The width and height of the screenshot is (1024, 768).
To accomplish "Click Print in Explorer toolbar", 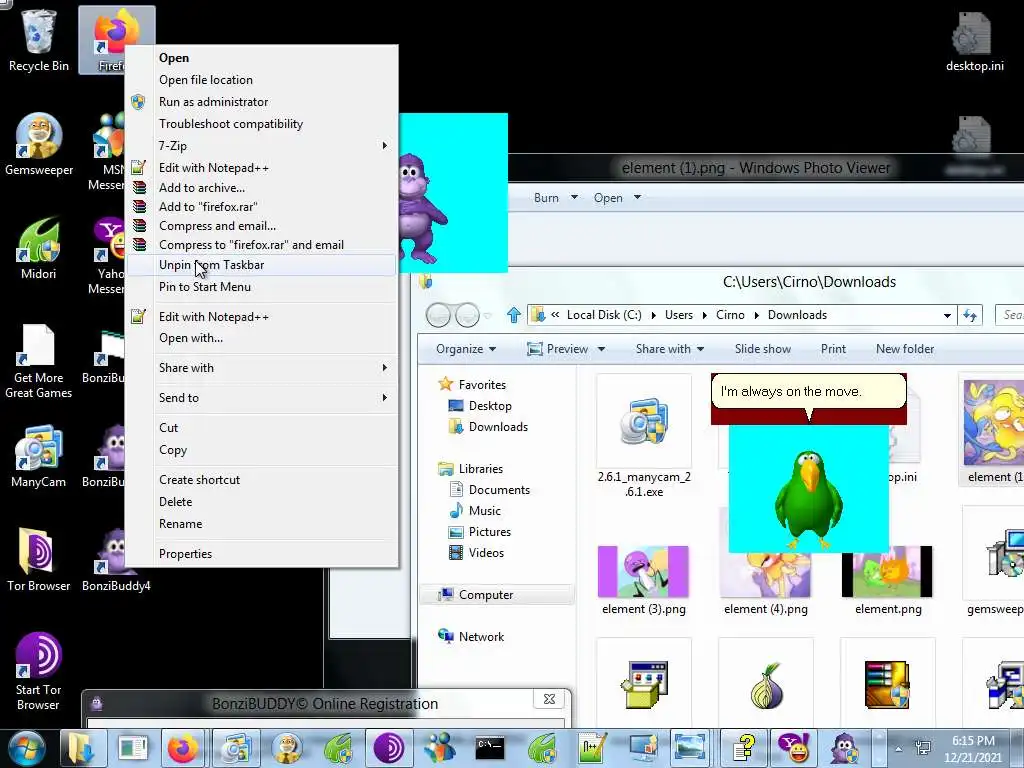I will click(833, 349).
